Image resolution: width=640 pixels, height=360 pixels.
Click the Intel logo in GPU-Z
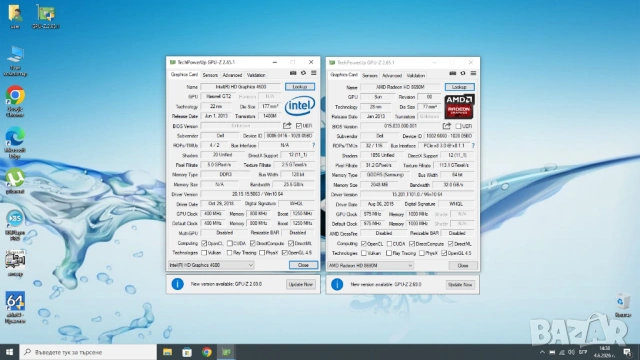300,106
